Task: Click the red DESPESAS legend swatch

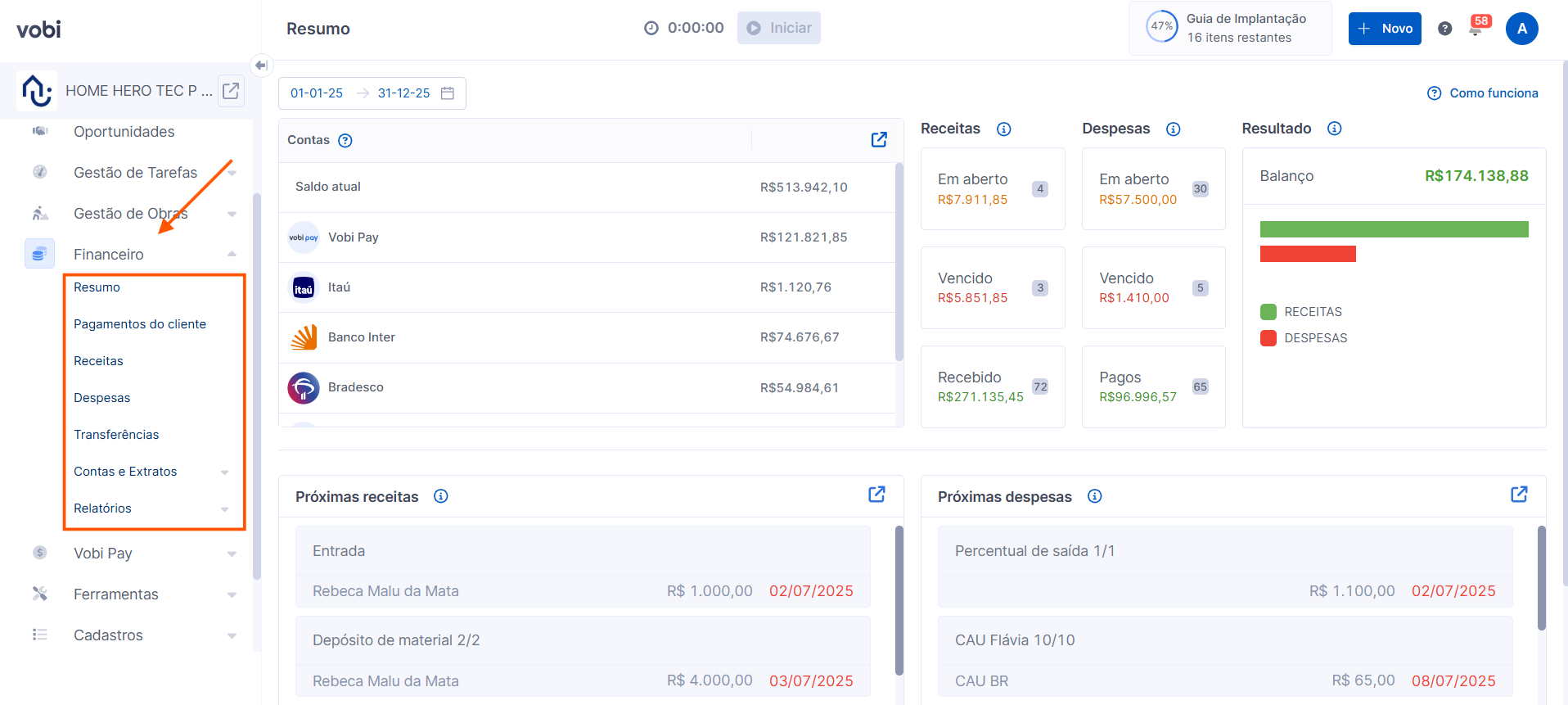Action: tap(1268, 338)
